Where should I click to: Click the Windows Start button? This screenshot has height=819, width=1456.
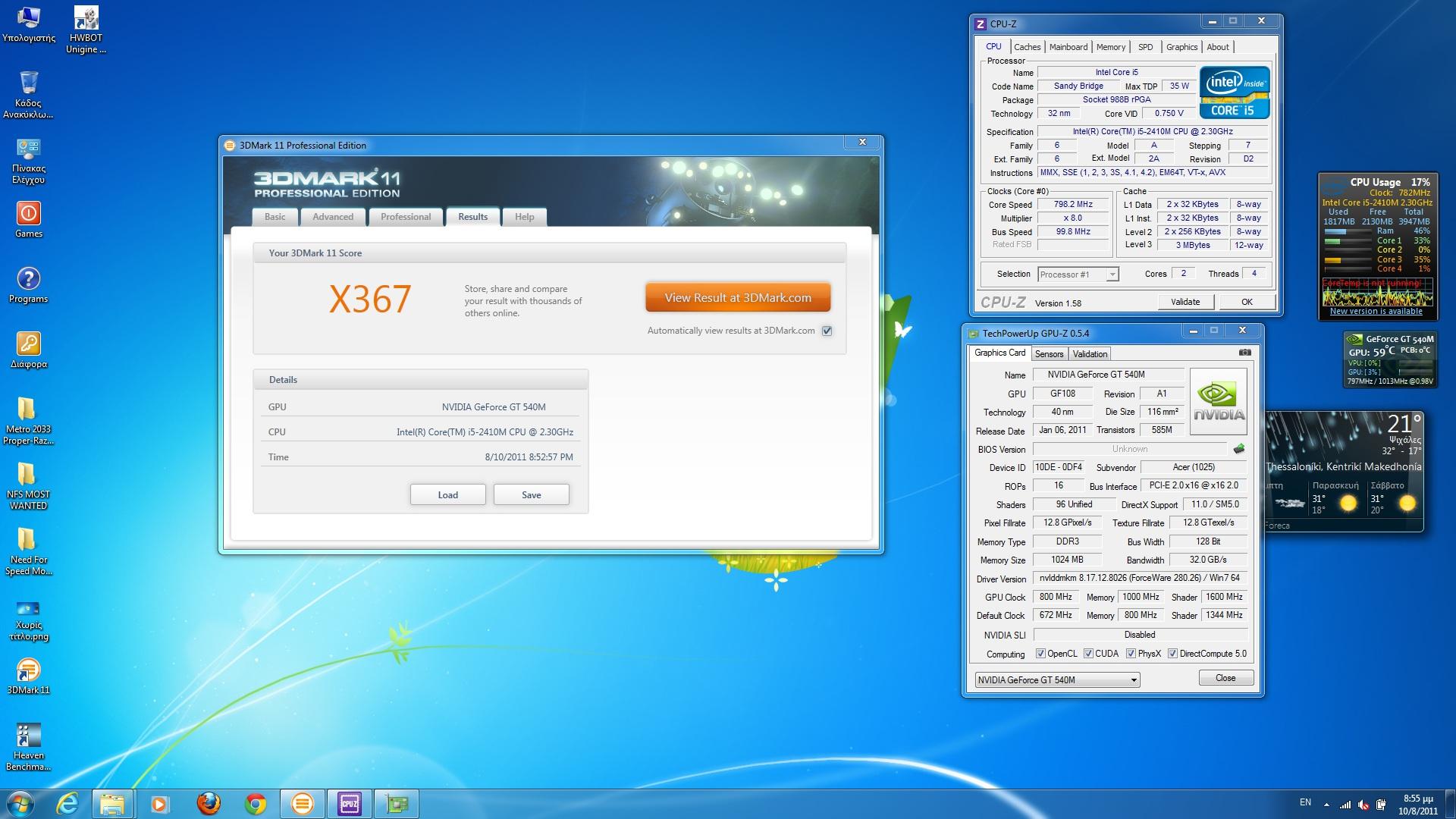tap(20, 804)
